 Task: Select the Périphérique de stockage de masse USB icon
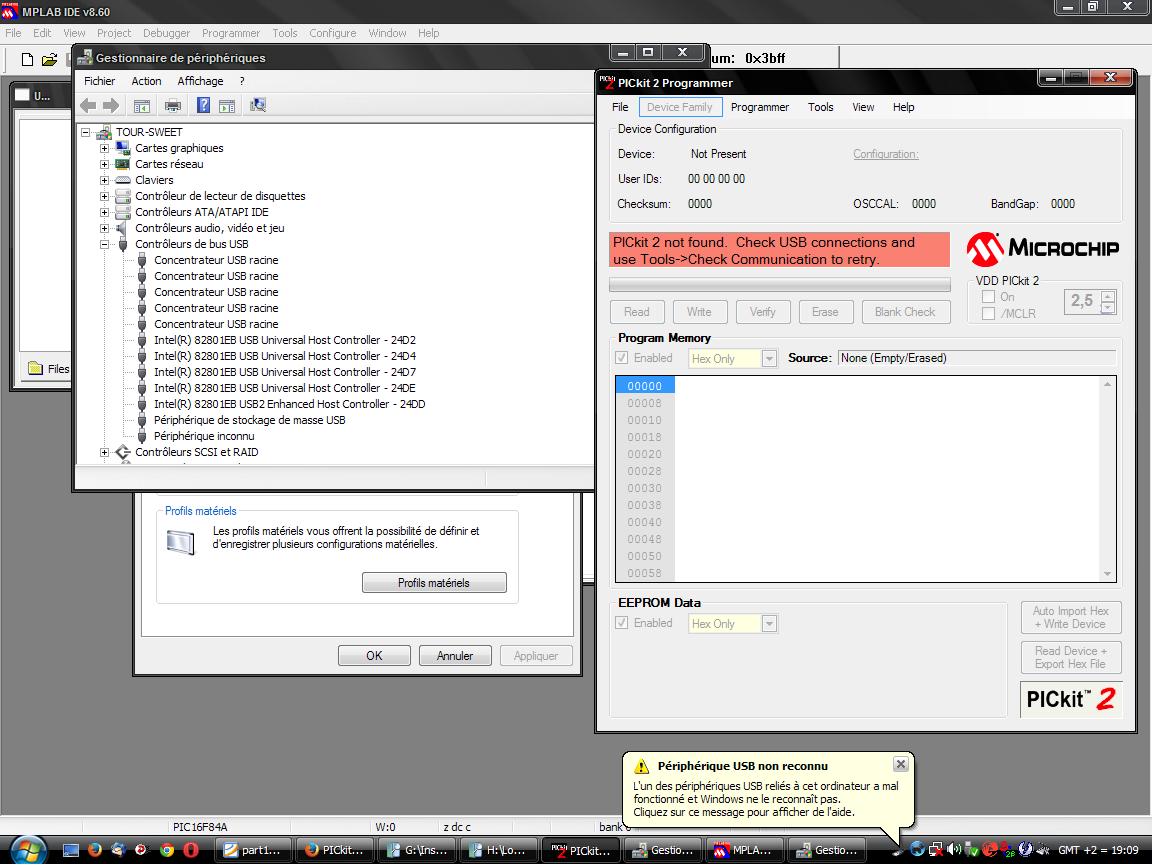click(142, 421)
